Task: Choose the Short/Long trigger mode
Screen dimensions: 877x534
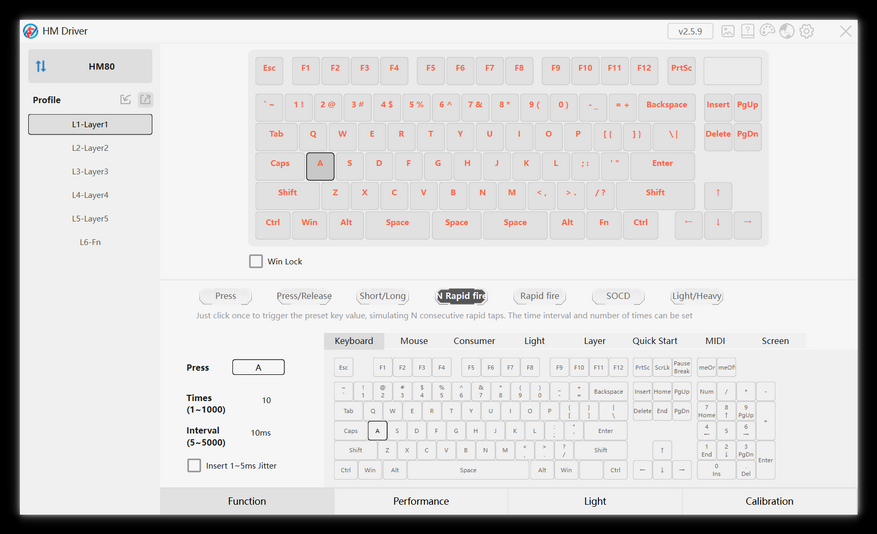Action: [383, 296]
